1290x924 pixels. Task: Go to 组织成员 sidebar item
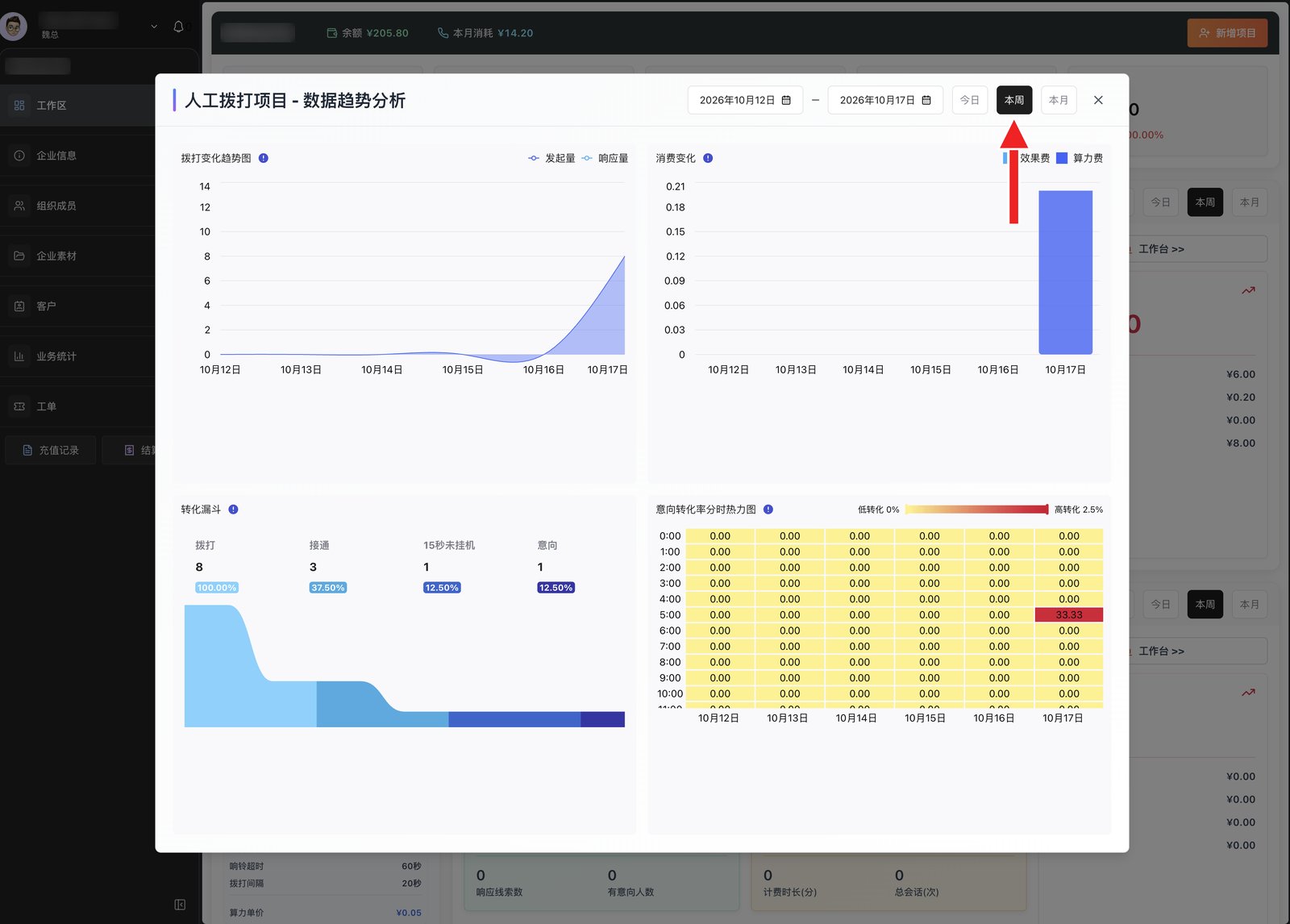coord(78,206)
